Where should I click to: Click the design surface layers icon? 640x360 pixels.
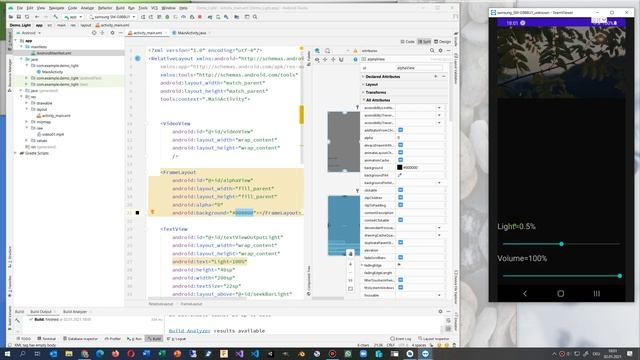click(x=317, y=51)
